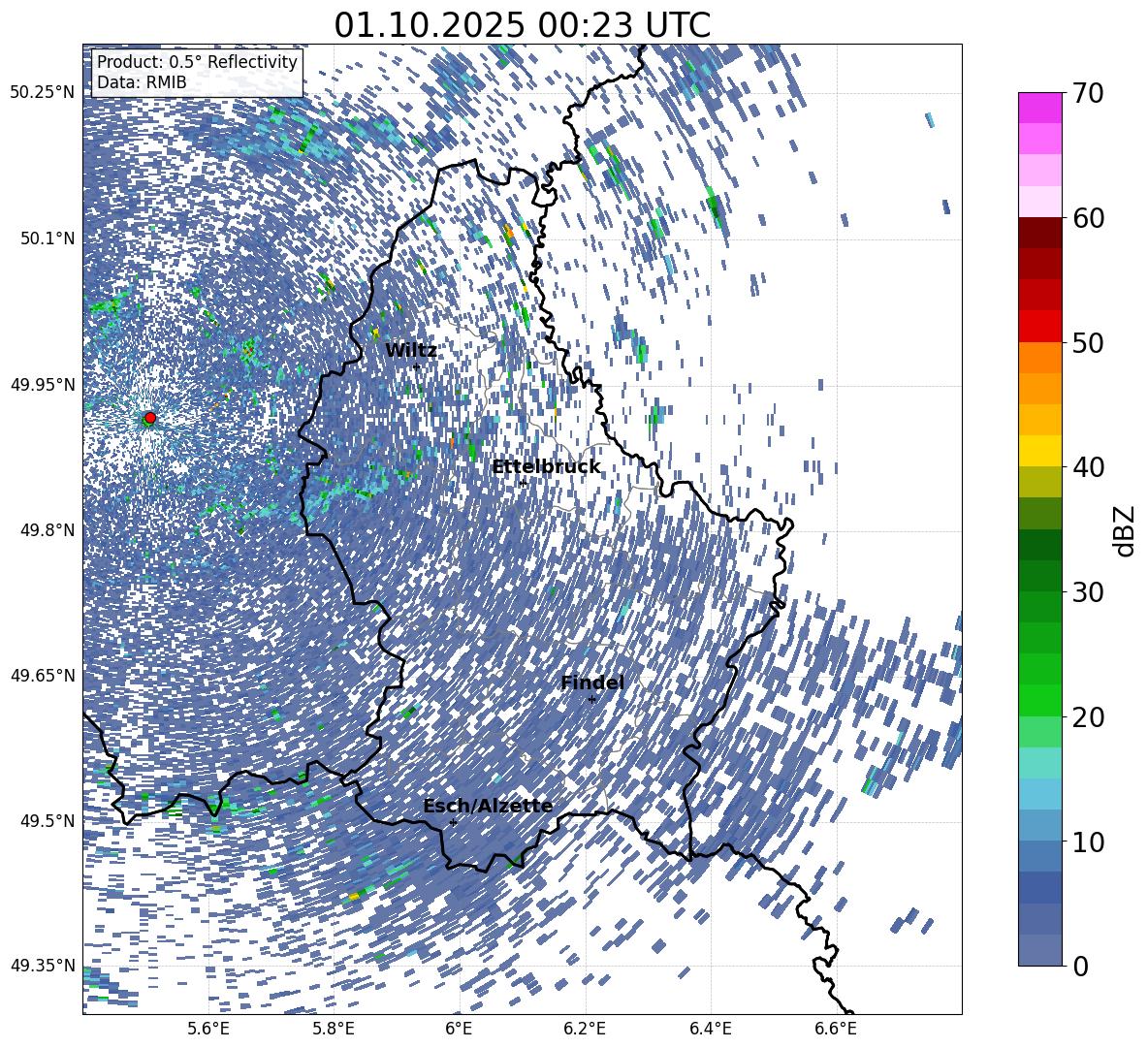Click the 49.8°N latitude label
The image size is (1148, 1048).
48,530
